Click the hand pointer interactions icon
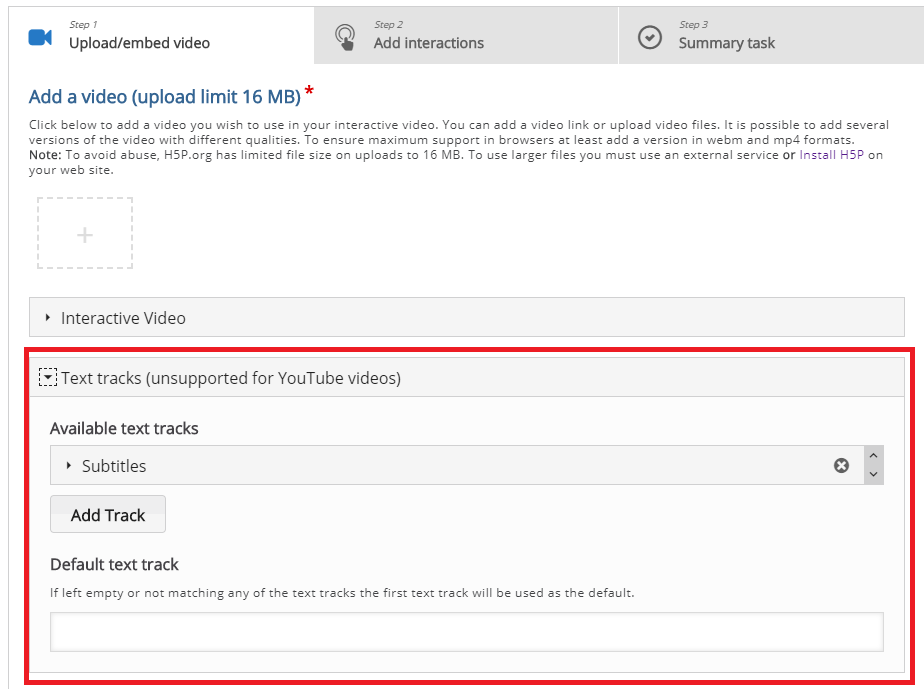924x689 pixels. (x=345, y=37)
